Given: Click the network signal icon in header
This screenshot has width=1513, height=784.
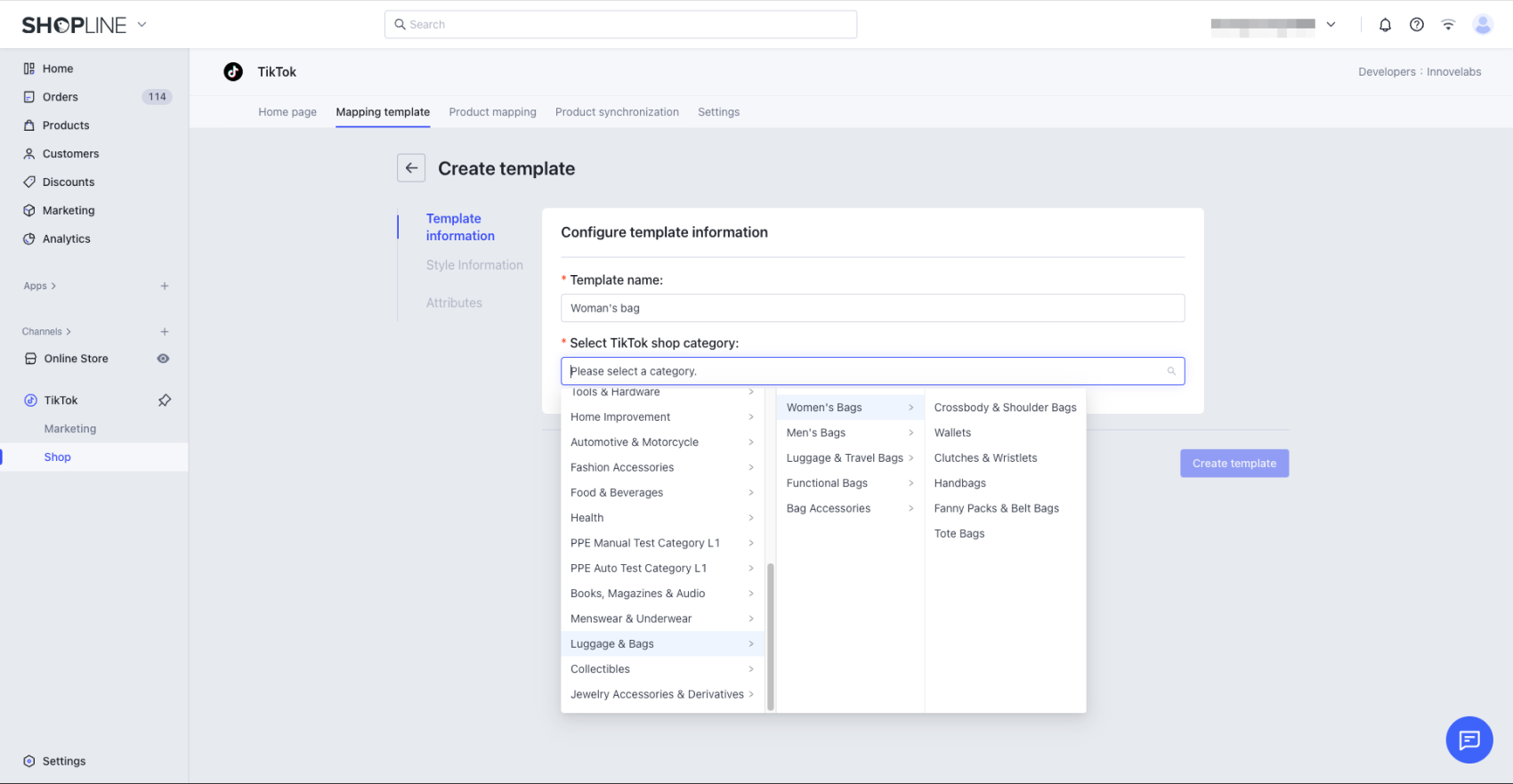Looking at the screenshot, I should point(1448,25).
